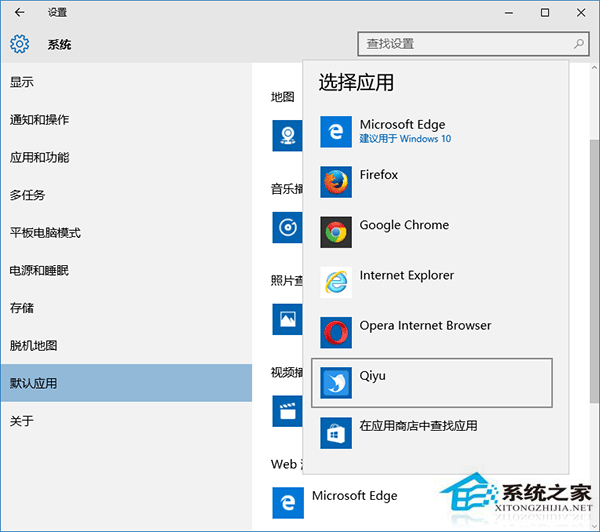
Task: Open the 关于 page
Action: tap(126, 421)
